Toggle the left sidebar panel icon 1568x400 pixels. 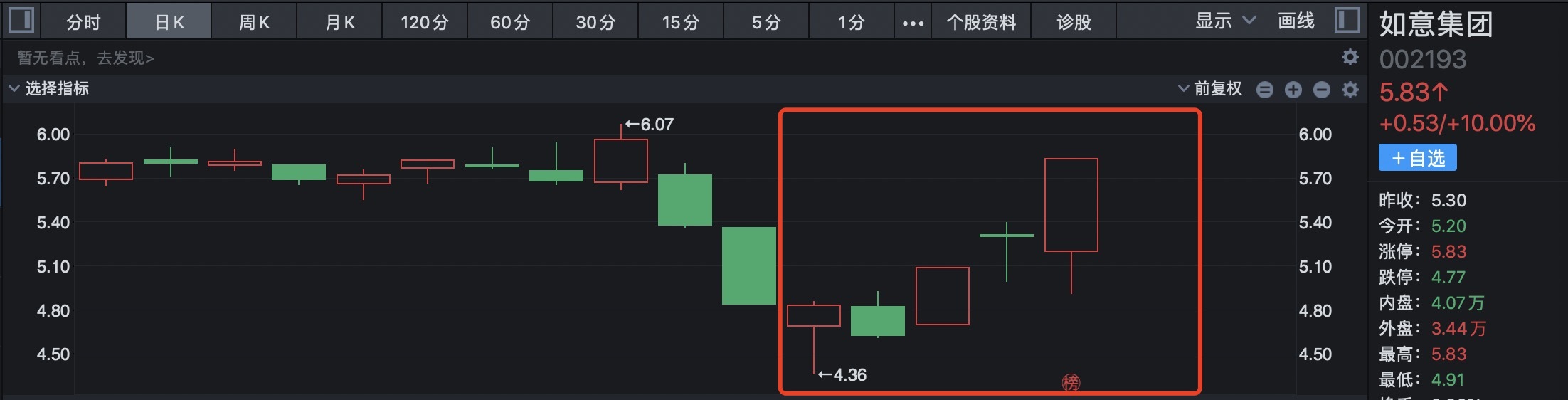21,20
